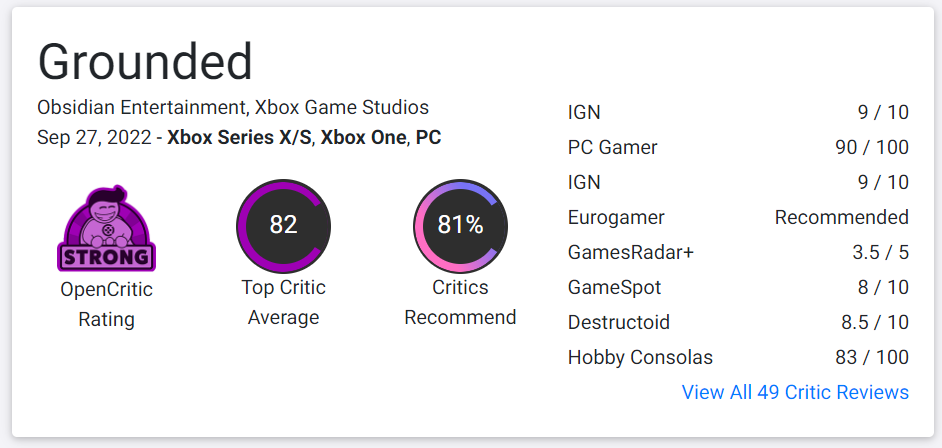Click the Xbox One platform text
The image size is (942, 448).
363,137
